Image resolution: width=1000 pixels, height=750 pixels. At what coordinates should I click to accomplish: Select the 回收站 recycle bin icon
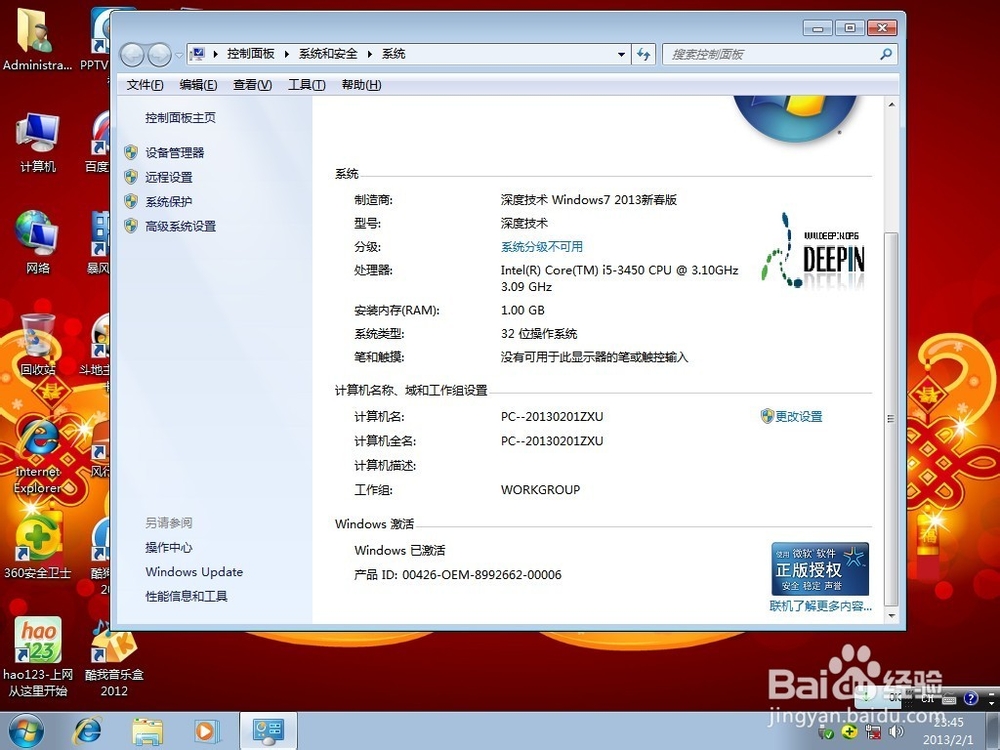coord(38,344)
